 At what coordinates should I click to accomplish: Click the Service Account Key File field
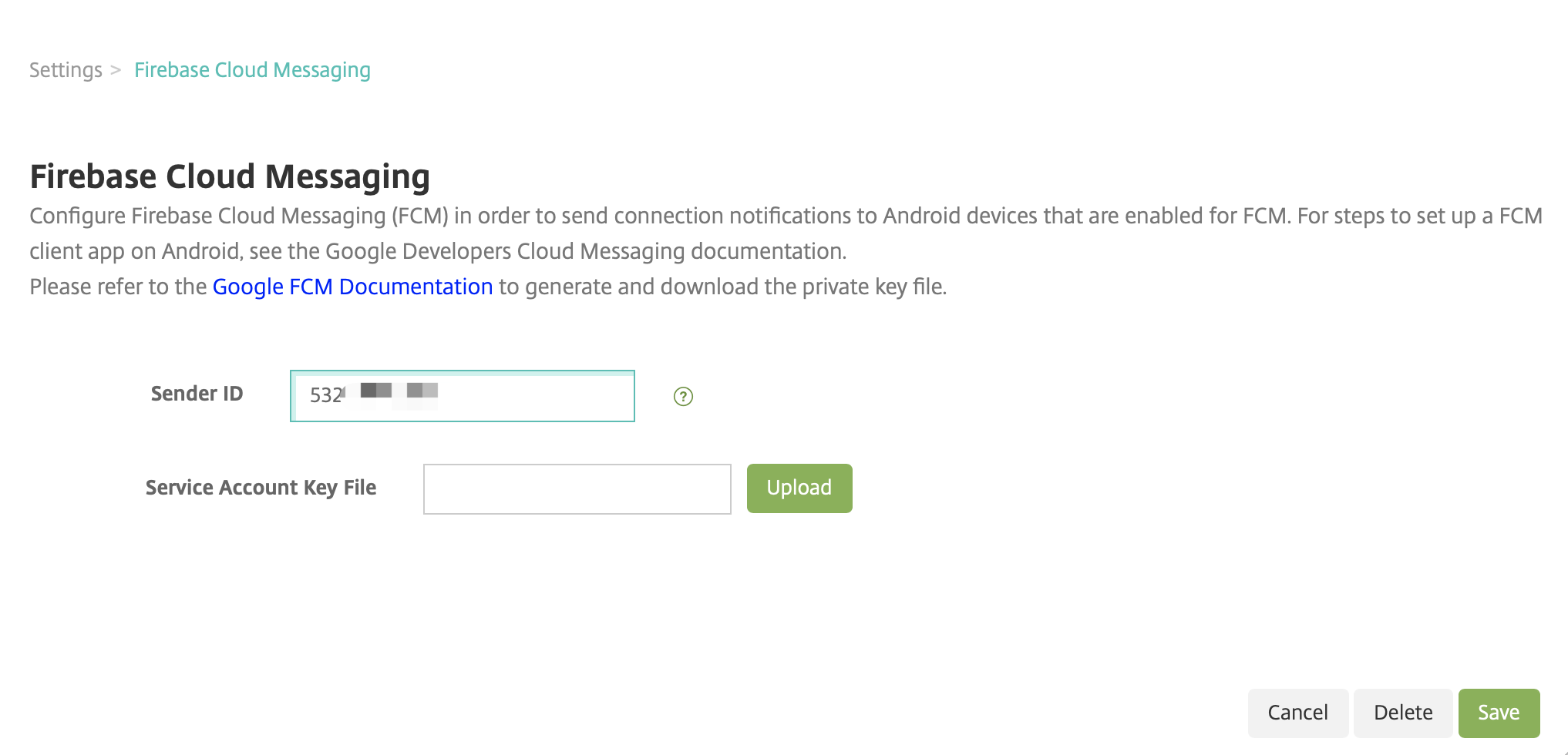click(x=577, y=488)
